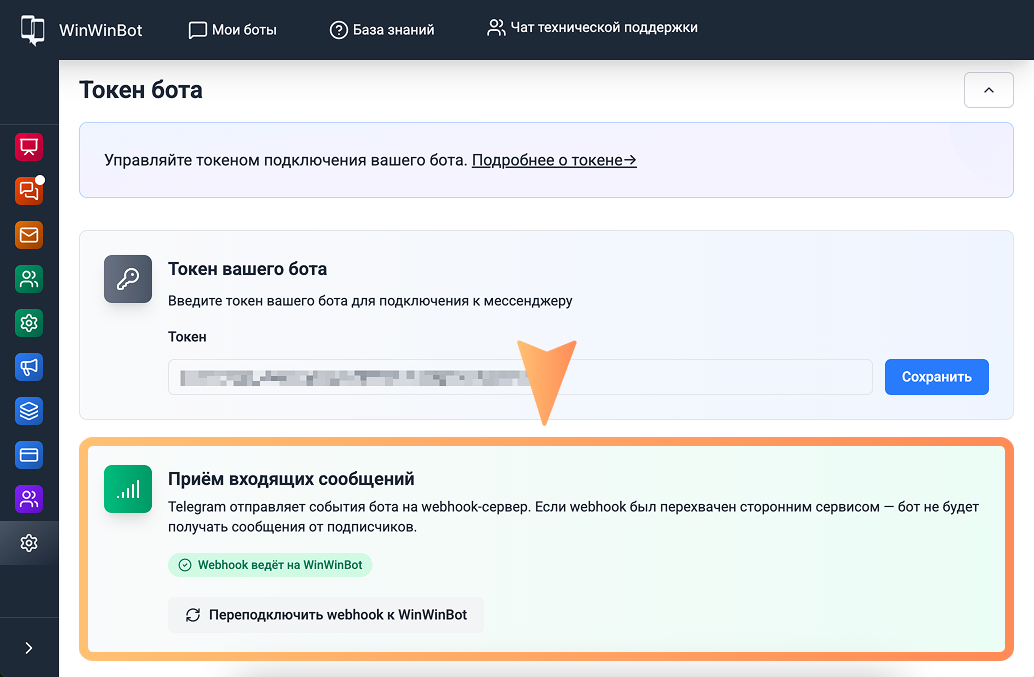Click the WinWinBot logo icon

click(32, 30)
